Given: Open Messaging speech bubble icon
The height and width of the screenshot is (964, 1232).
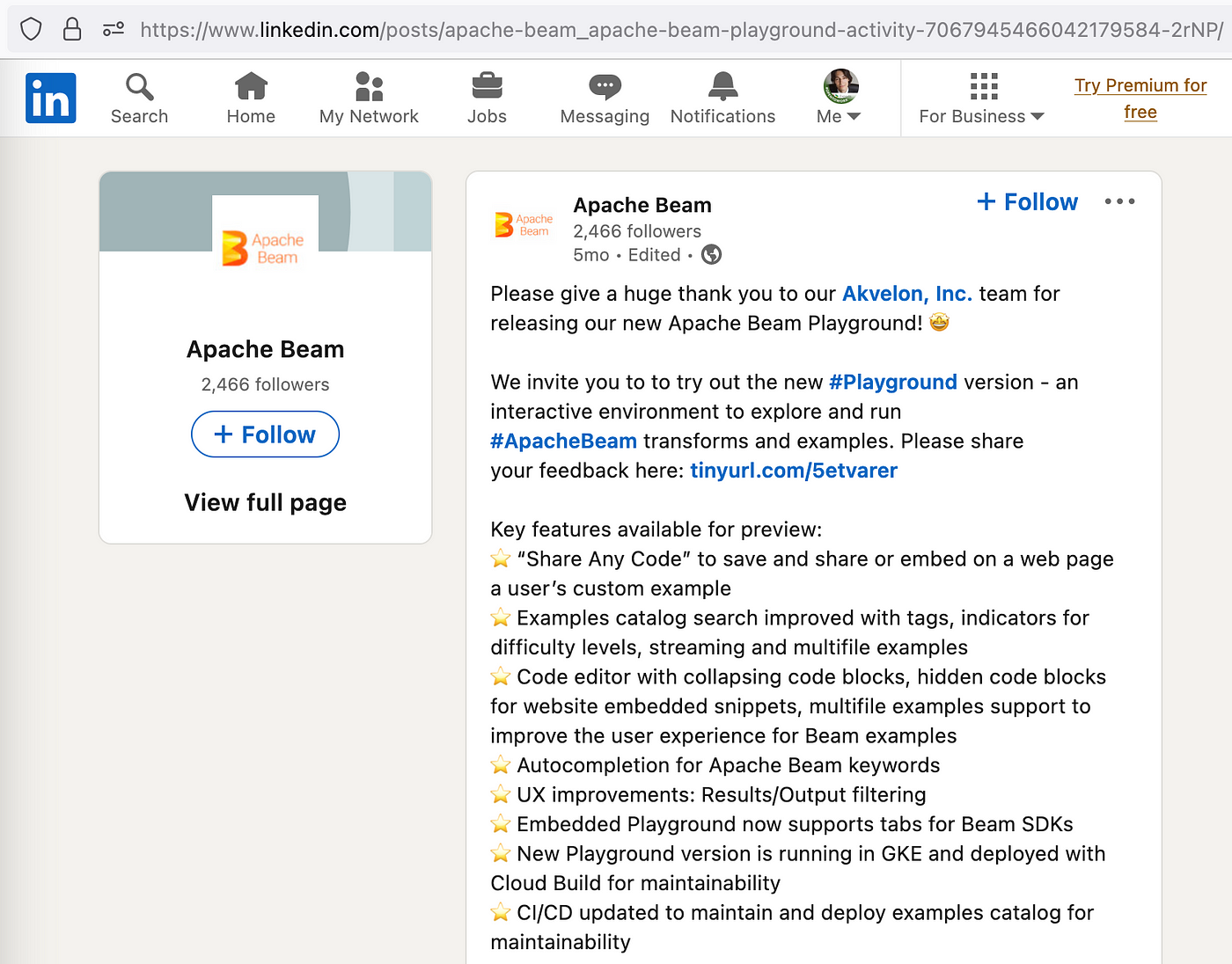Looking at the screenshot, I should 605,87.
